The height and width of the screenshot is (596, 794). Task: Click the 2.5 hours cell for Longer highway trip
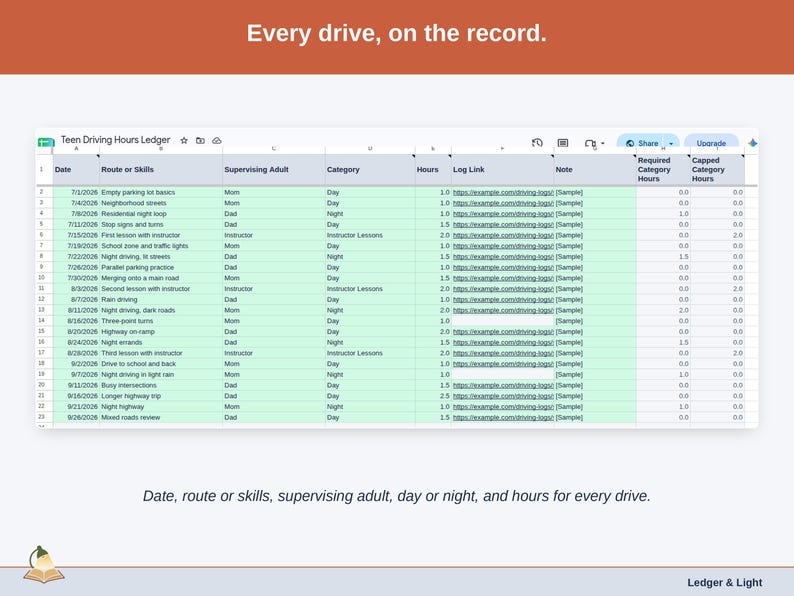(x=433, y=396)
